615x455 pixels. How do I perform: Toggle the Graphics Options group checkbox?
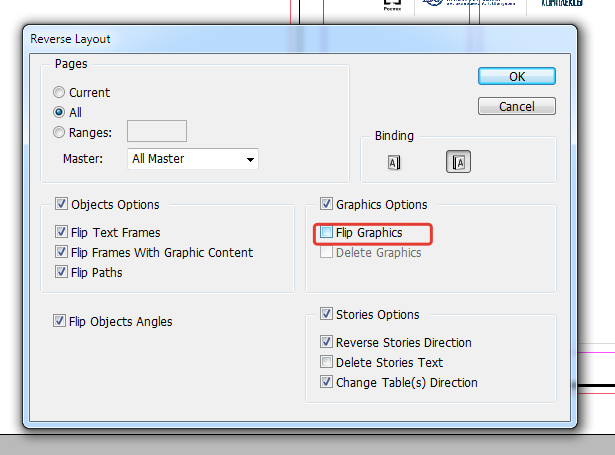click(326, 204)
